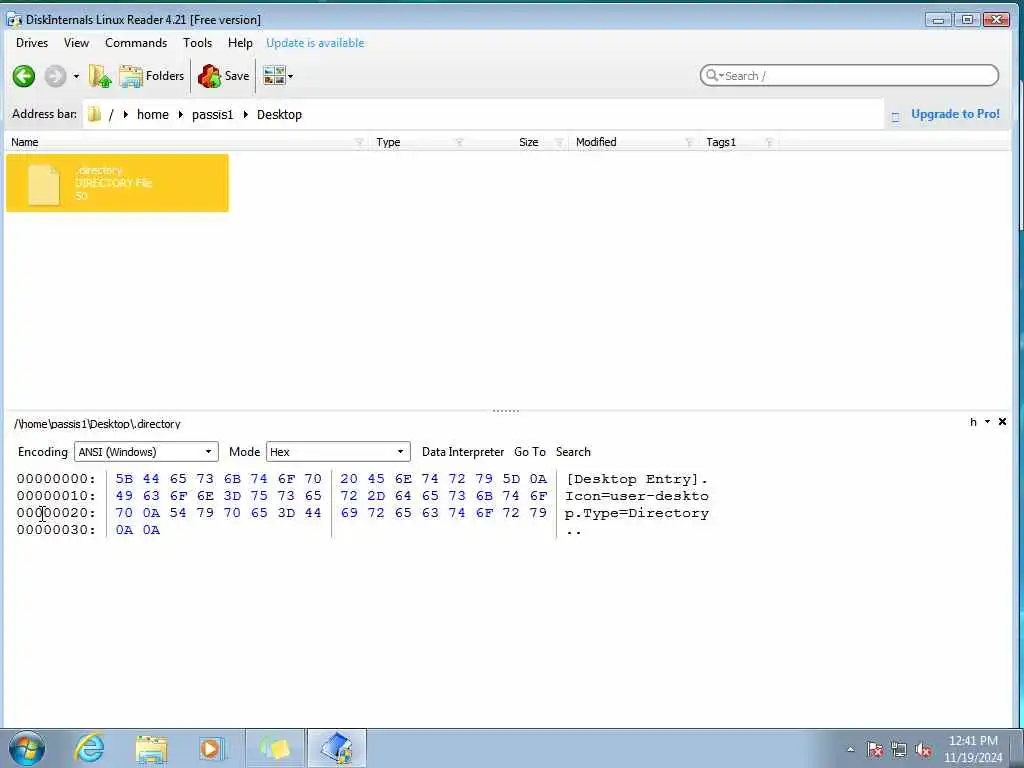
Task: Go back with the green arrow
Action: point(24,76)
